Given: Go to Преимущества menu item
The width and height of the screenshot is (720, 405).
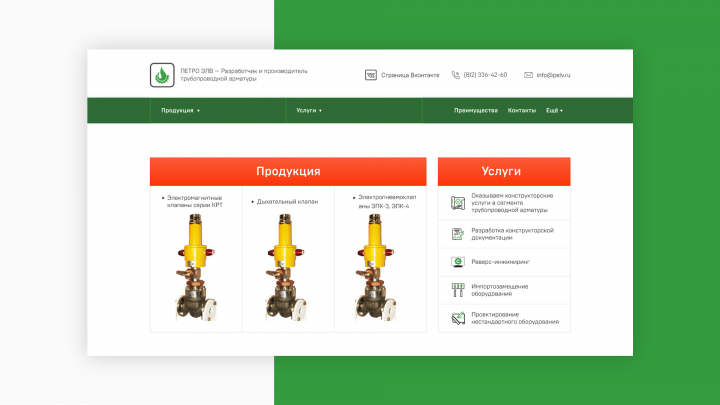Looking at the screenshot, I should pyautogui.click(x=476, y=111).
